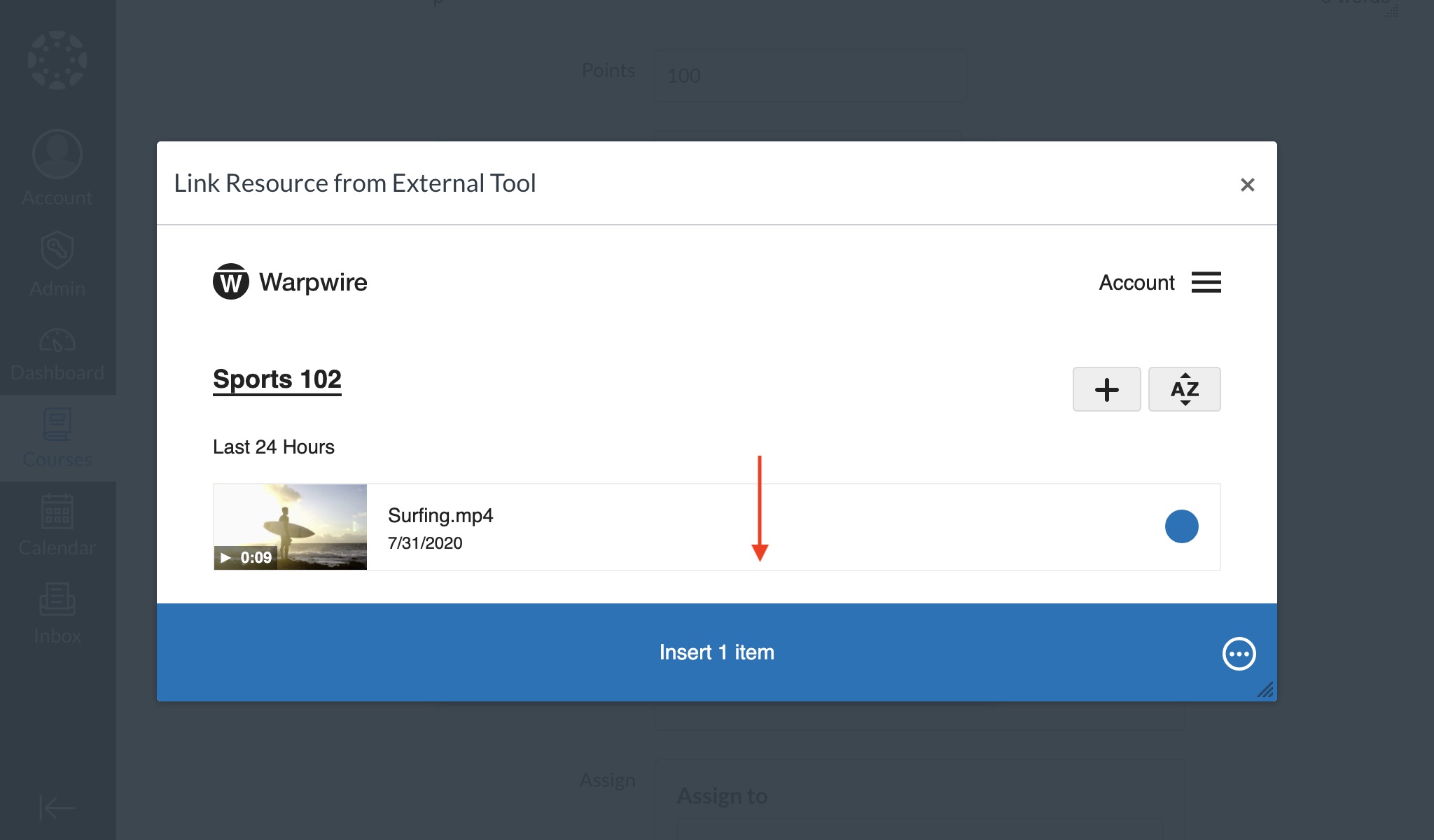Click the Warpwire logo icon

tap(232, 281)
